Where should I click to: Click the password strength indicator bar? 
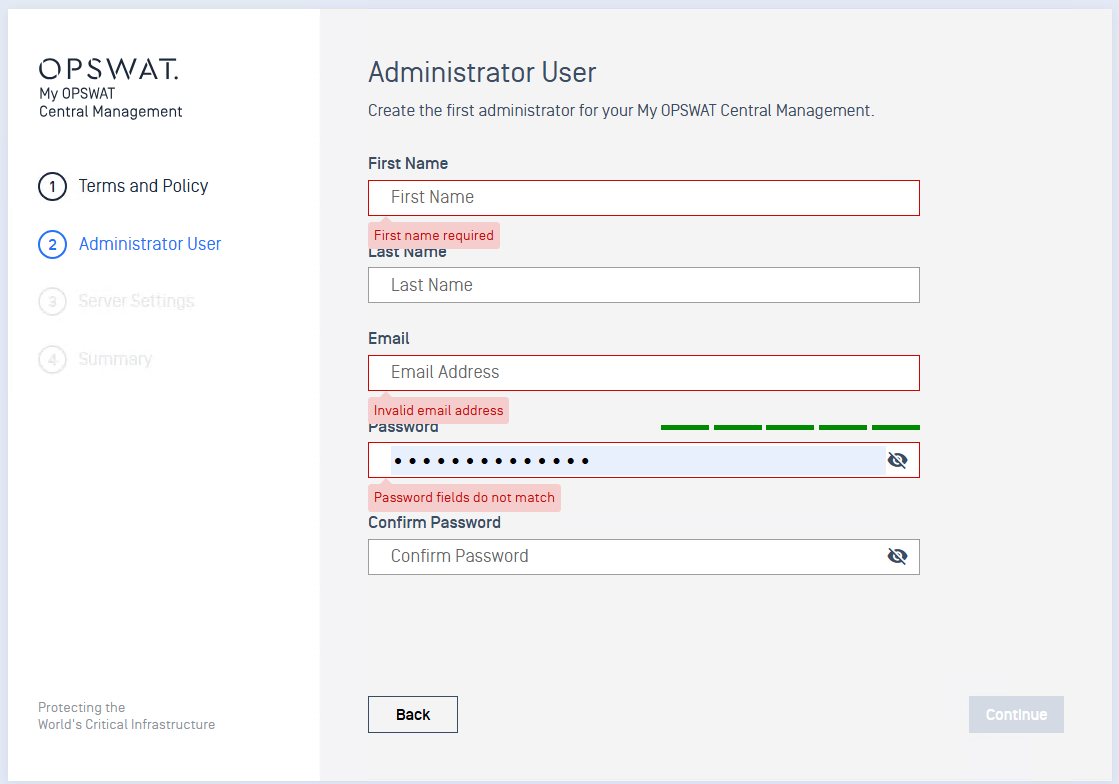(x=790, y=427)
